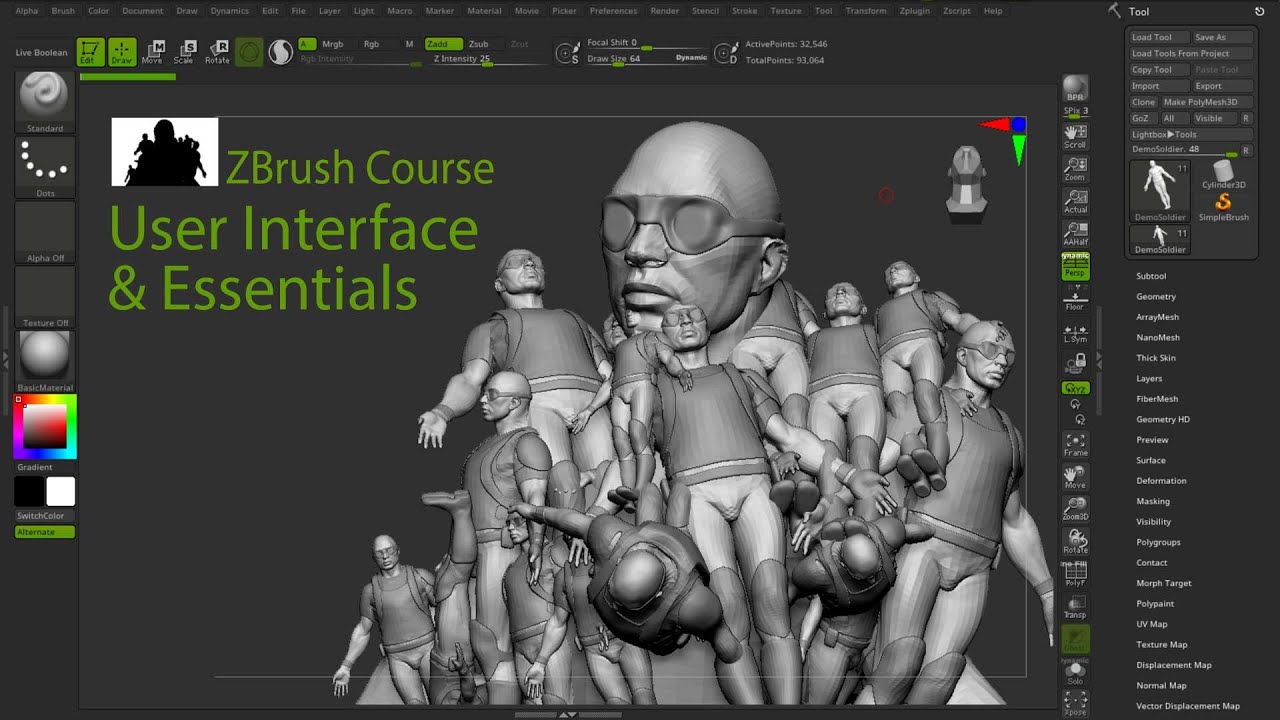The width and height of the screenshot is (1280, 720).
Task: Click the Xpose icon
Action: point(1075,703)
